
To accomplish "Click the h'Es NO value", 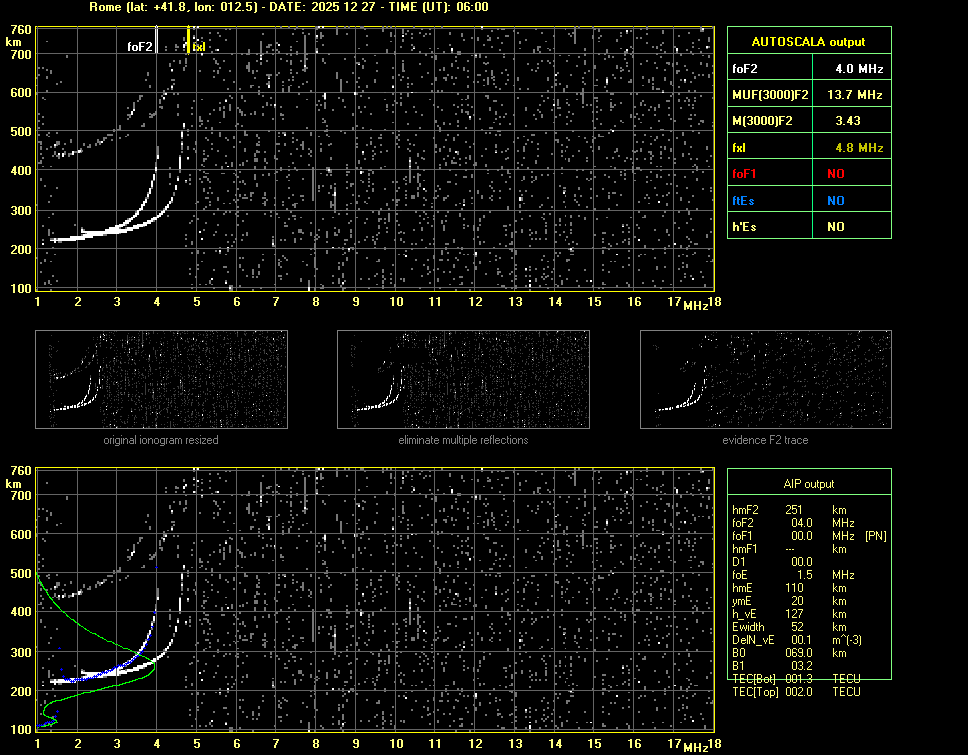I will click(836, 227).
